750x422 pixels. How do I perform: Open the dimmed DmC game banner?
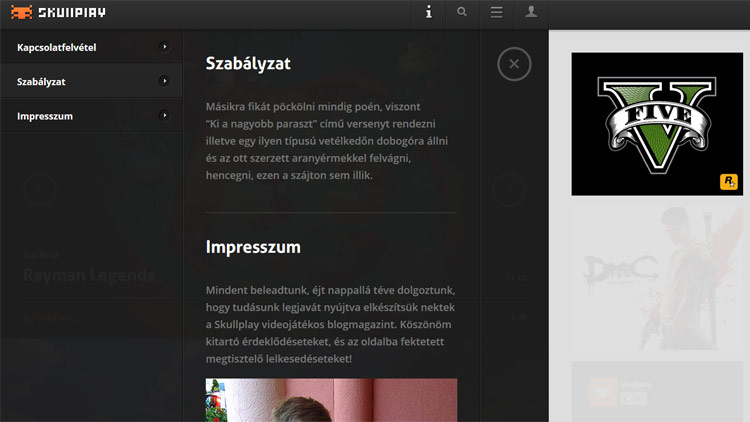(657, 278)
